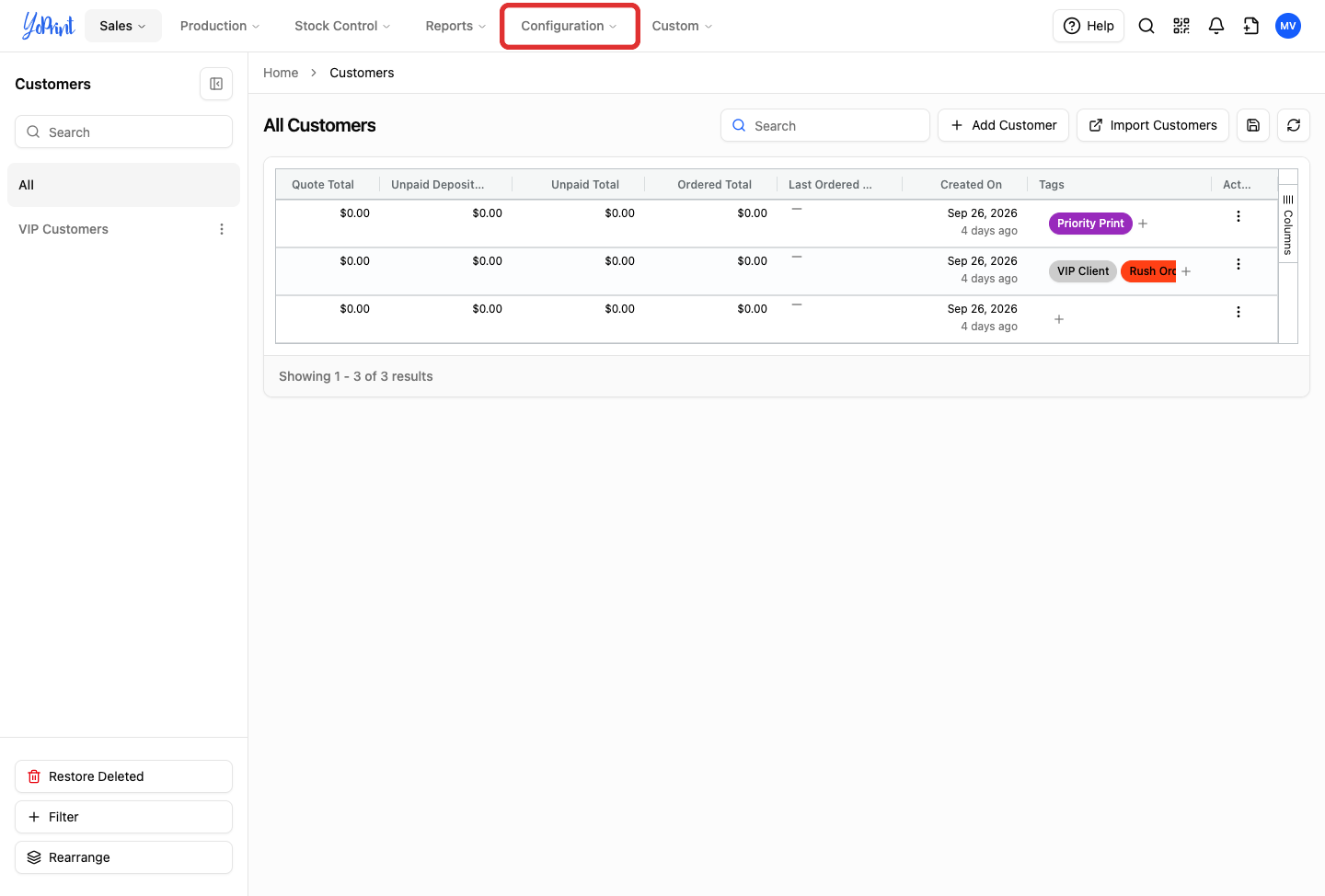Viewport: 1325px width, 896px height.
Task: Focus the sidebar Search field
Action: 123,132
